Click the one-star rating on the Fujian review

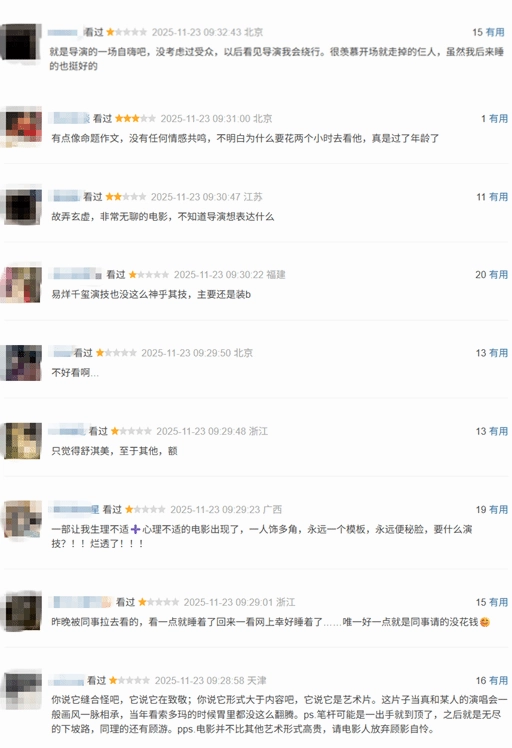[148, 274]
